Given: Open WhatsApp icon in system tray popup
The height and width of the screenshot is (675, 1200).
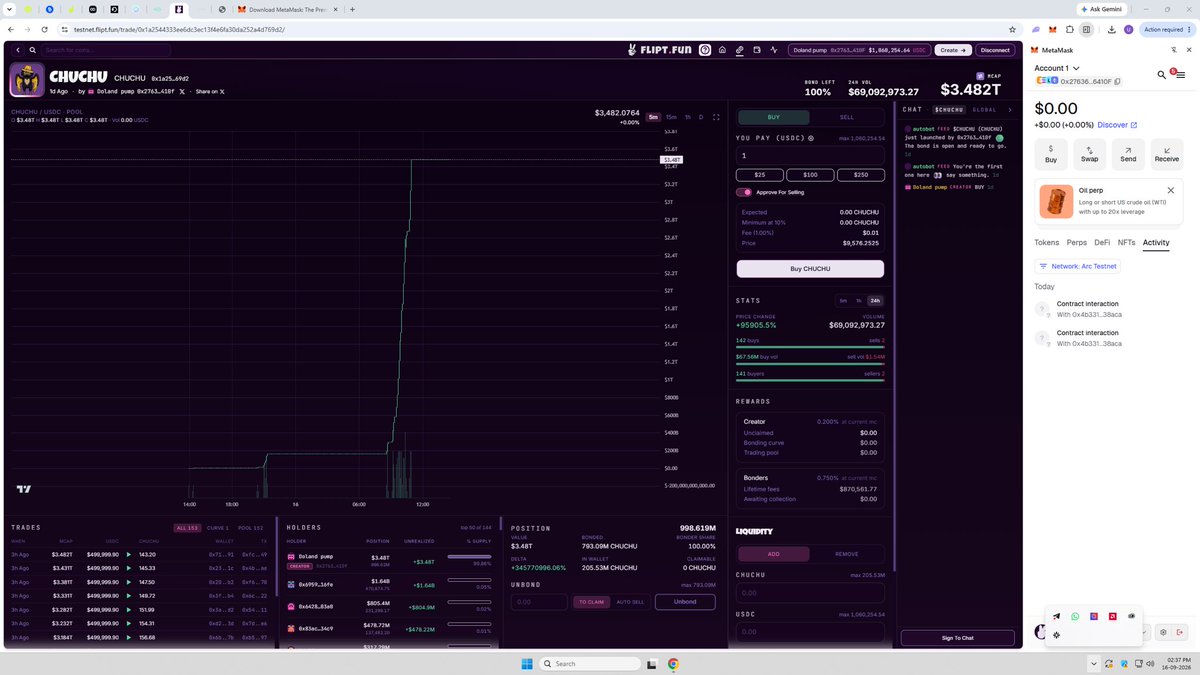Looking at the screenshot, I should [1075, 616].
